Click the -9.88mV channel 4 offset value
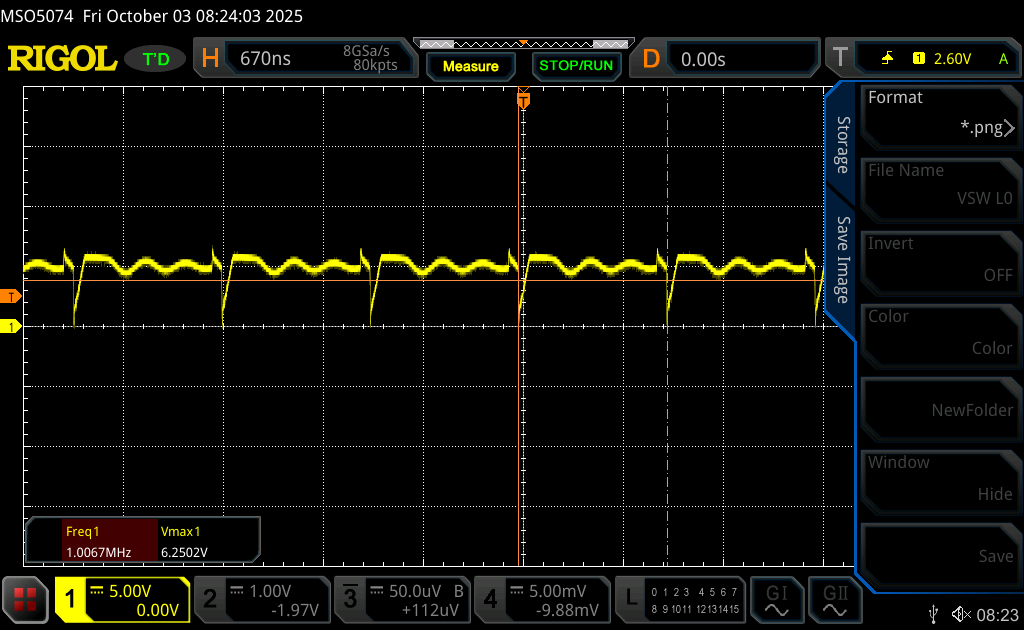Viewport: 1024px width, 630px height. click(x=568, y=610)
